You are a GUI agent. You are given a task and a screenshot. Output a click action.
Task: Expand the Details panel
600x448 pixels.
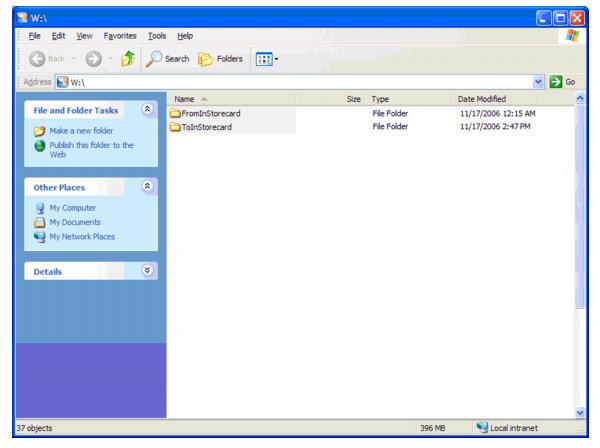click(x=147, y=270)
